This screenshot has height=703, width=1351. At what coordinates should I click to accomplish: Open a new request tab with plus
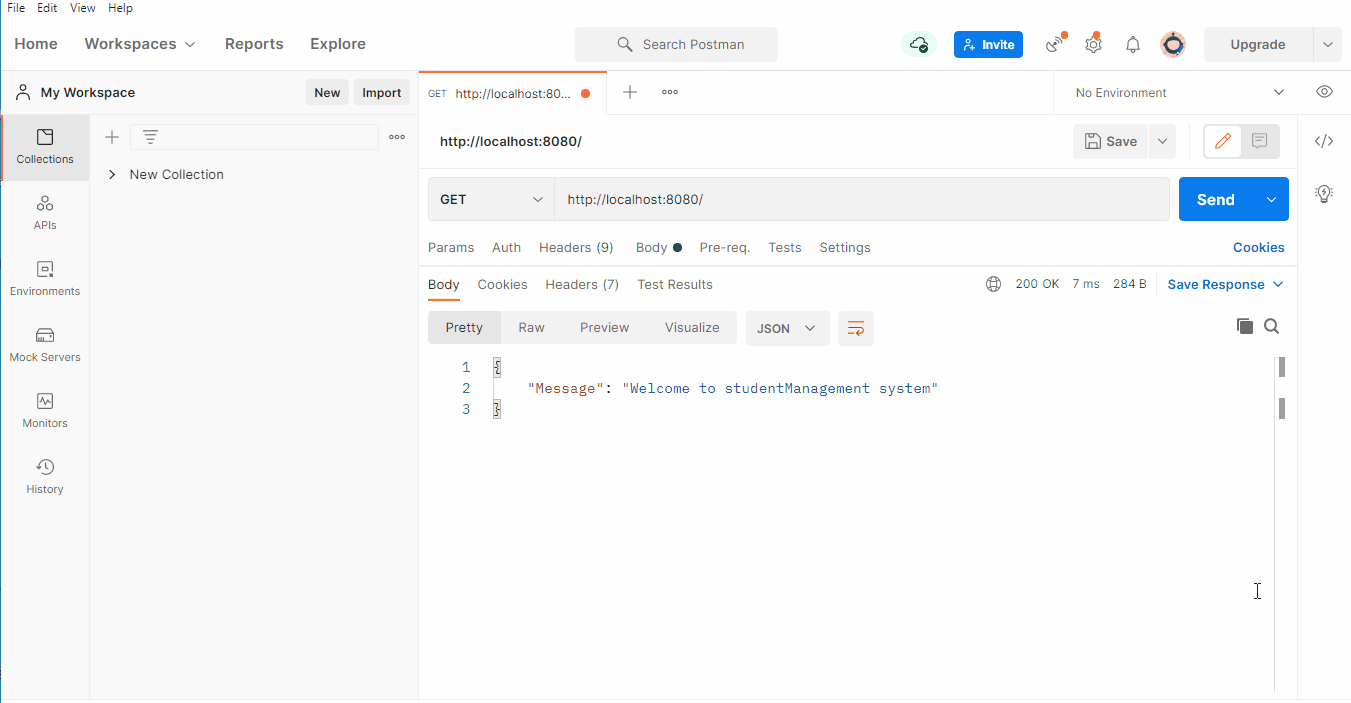630,92
